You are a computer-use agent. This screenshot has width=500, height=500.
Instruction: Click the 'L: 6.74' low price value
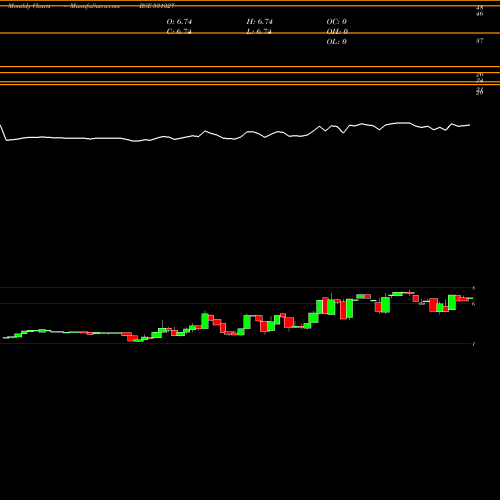pos(259,32)
